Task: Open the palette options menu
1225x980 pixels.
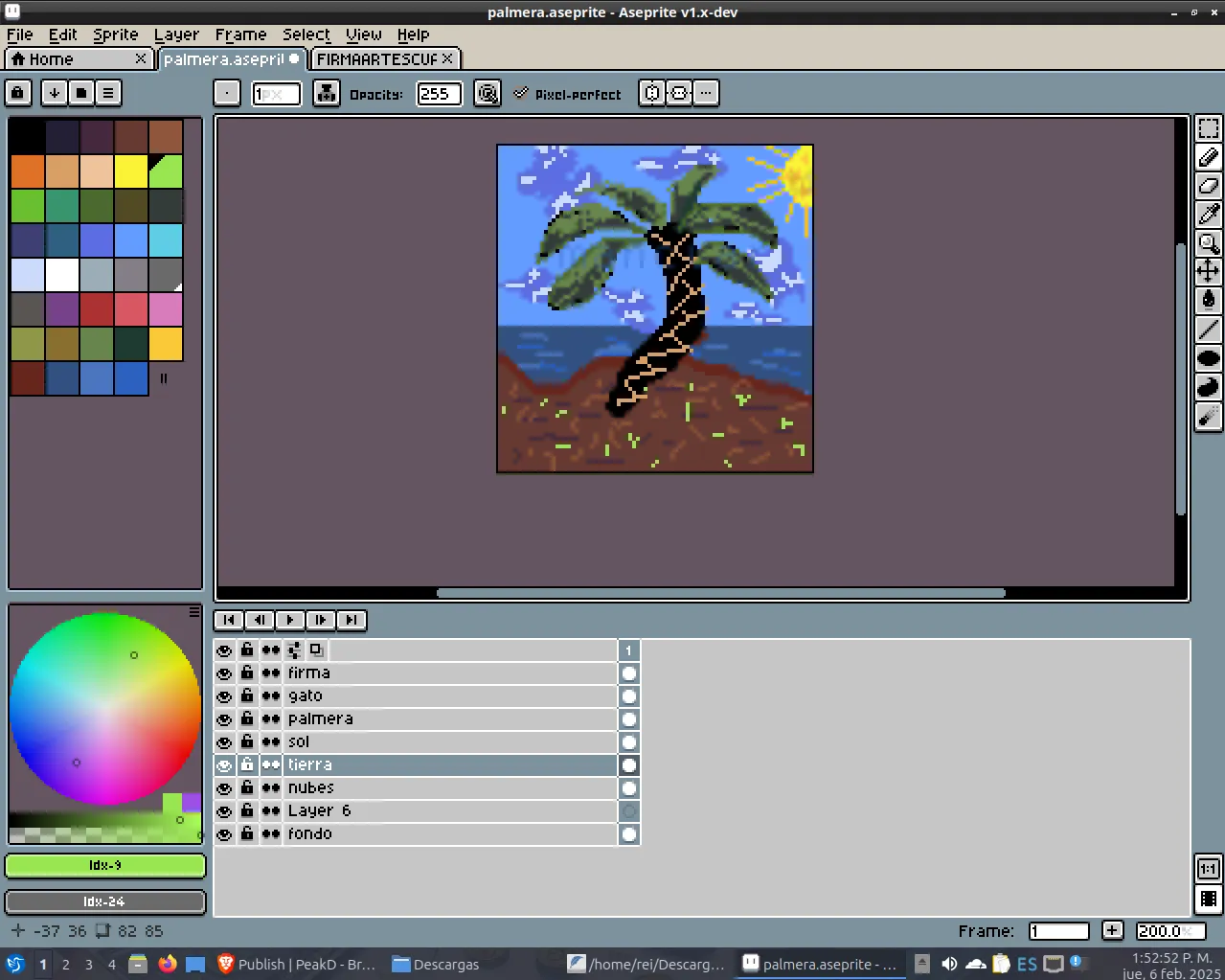Action: [108, 93]
